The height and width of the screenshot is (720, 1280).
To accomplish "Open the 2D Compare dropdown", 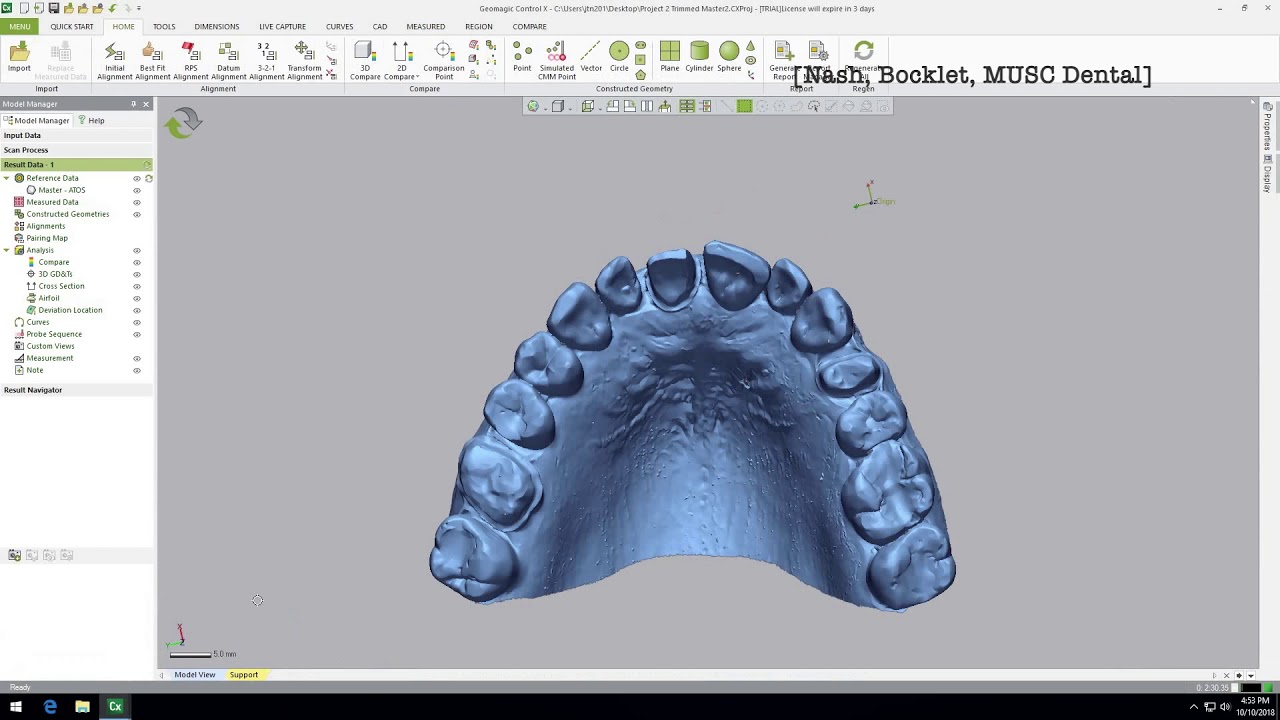I will [x=402, y=60].
